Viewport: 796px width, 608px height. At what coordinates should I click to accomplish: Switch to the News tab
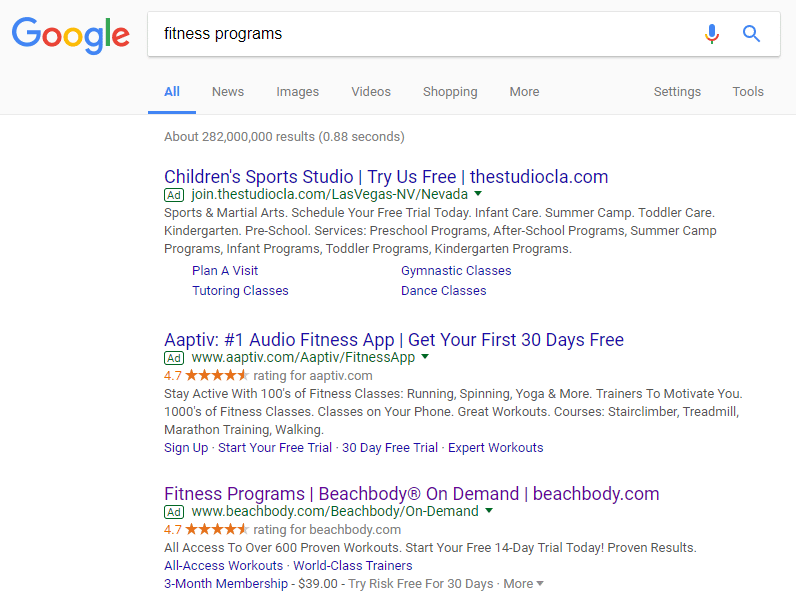228,92
